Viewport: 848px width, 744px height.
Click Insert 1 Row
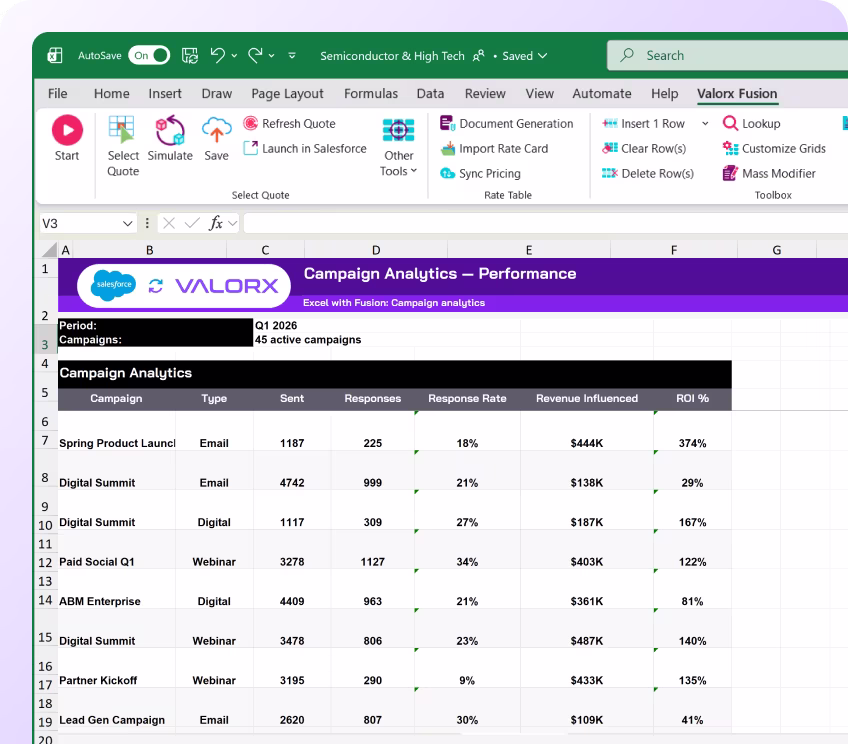click(x=644, y=123)
